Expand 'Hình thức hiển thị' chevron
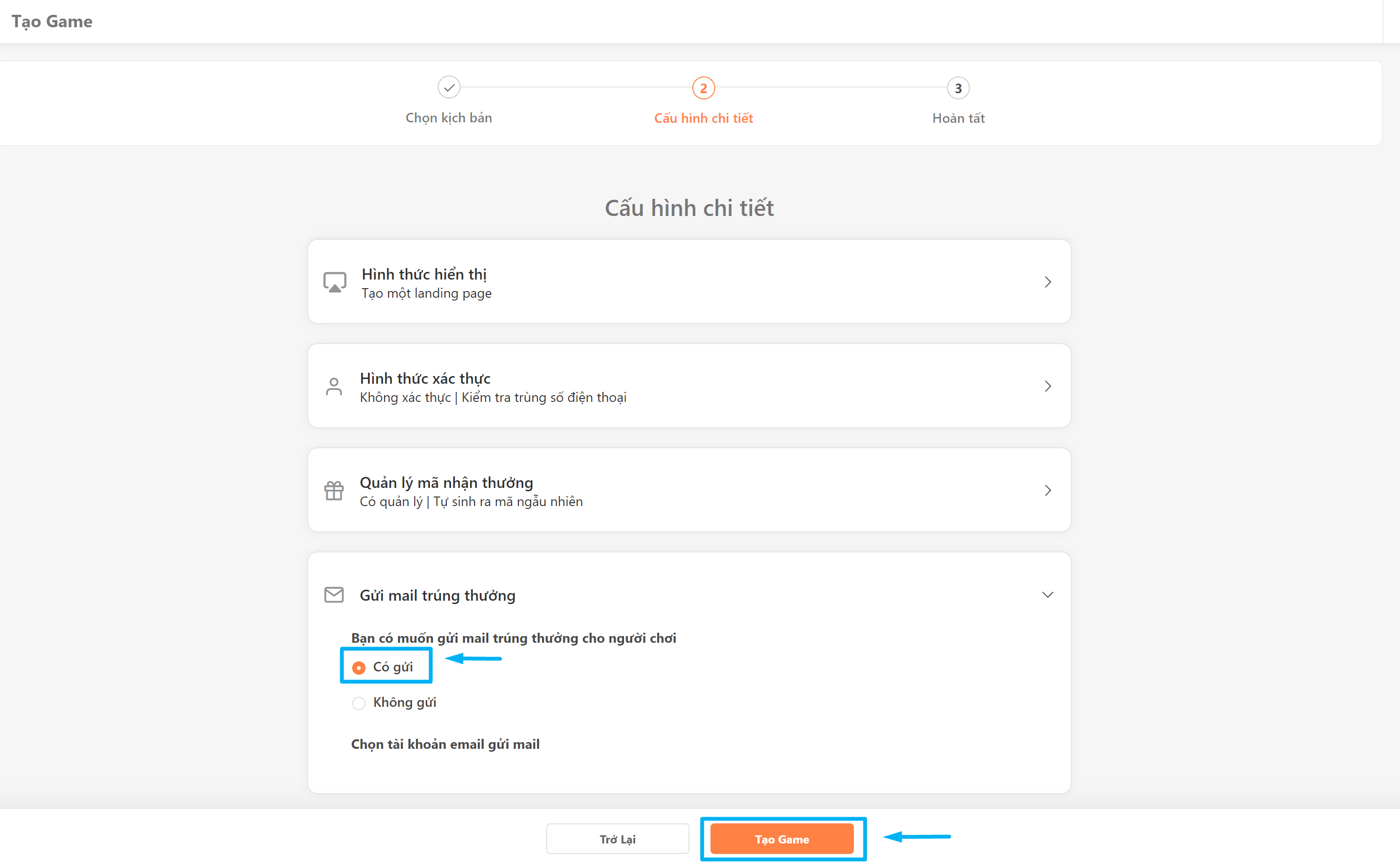Image resolution: width=1400 pixels, height=864 pixels. coord(1047,282)
